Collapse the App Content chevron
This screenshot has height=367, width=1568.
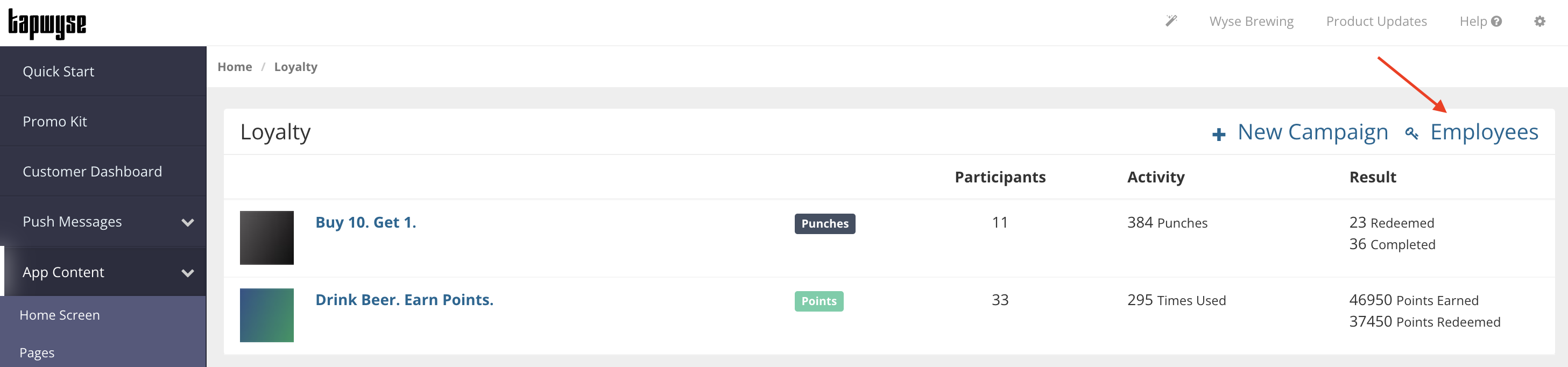(x=187, y=273)
